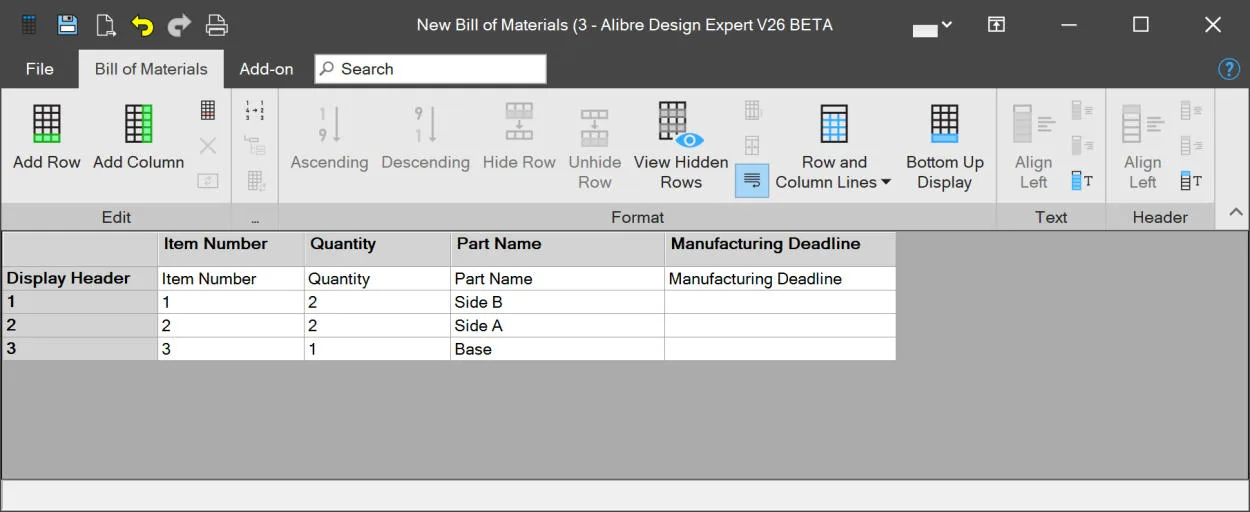The image size is (1250, 512).
Task: Click the T header format icon in Header group
Action: click(x=1191, y=181)
